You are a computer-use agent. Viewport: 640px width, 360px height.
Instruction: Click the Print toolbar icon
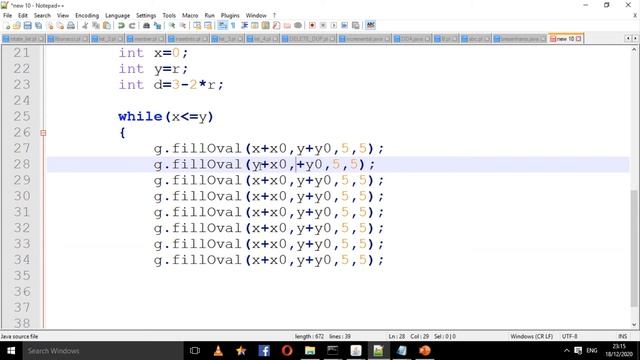tap(71, 25)
